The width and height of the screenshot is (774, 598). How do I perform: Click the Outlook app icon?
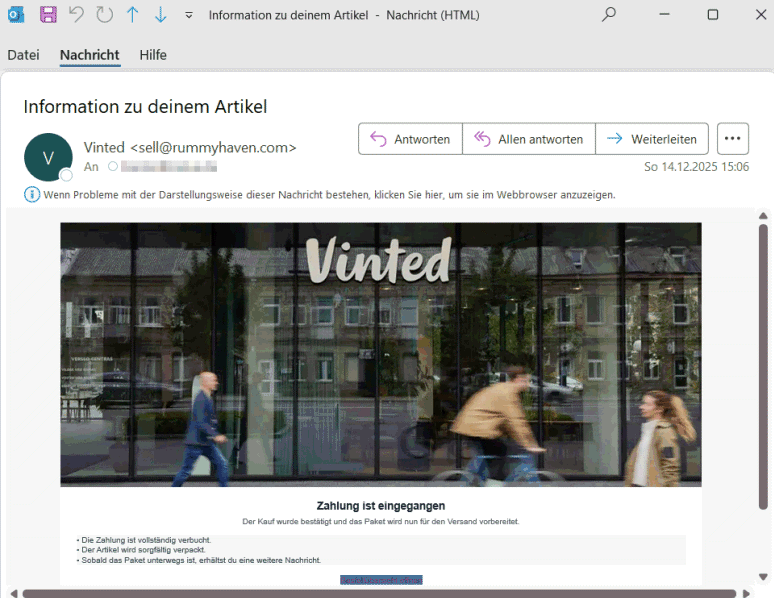14,15
